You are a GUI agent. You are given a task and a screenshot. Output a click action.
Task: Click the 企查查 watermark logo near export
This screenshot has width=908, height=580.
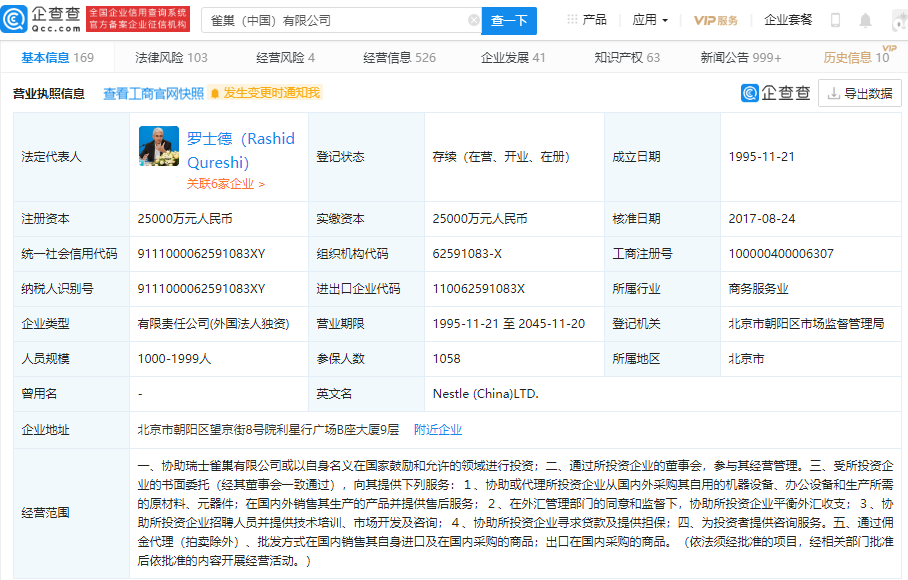pos(775,93)
